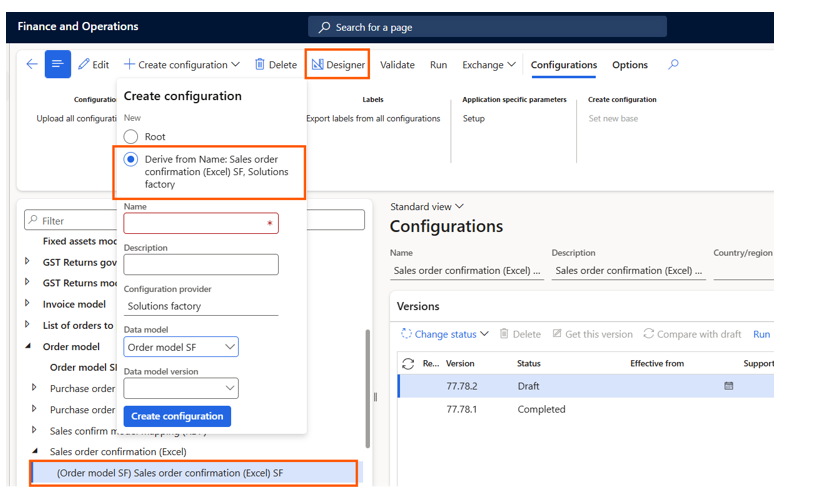This screenshot has width=824, height=499.
Task: Open the Create configuration dropdown in toolbar
Action: pyautogui.click(x=182, y=65)
